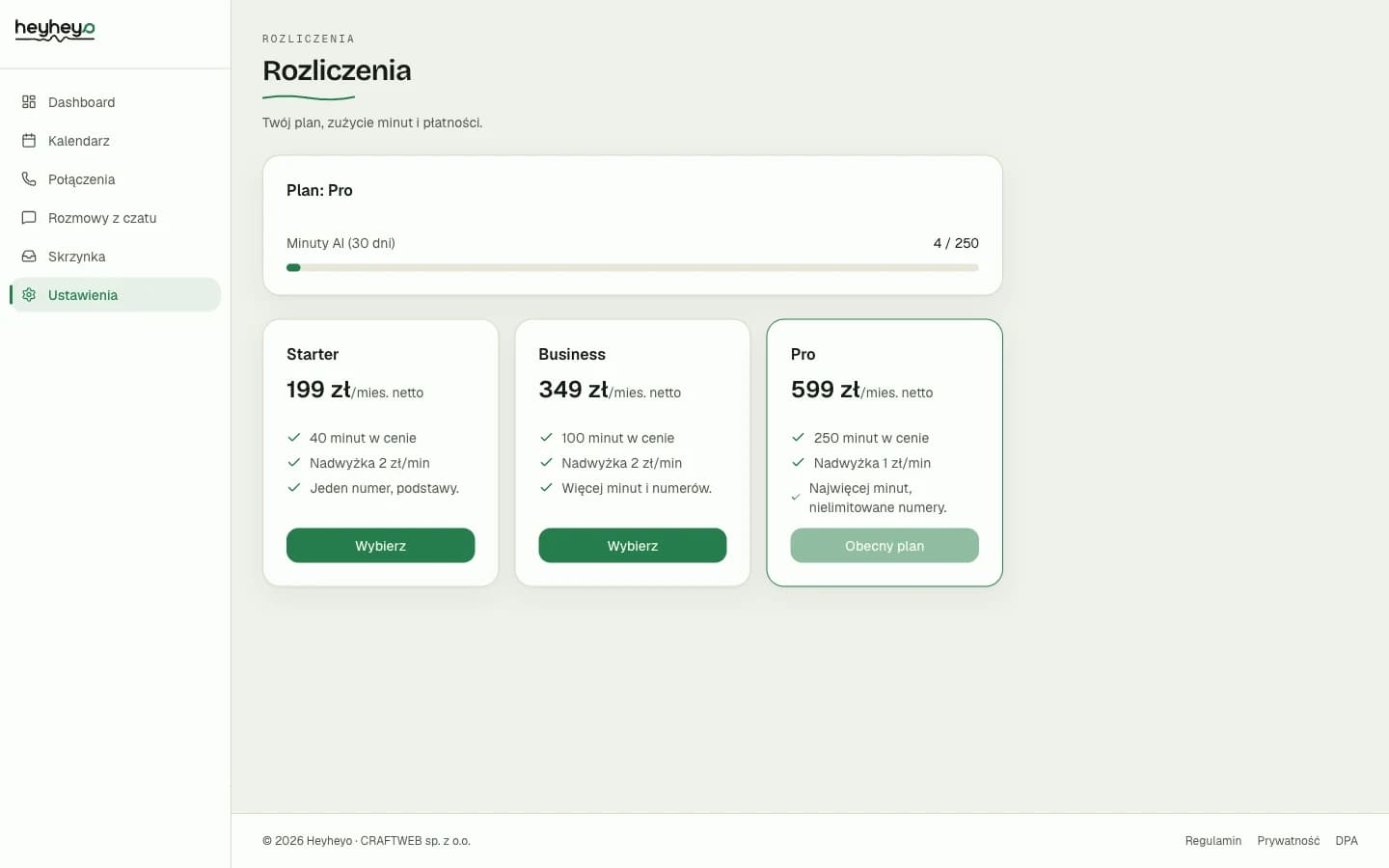Viewport: 1389px width, 868px height.
Task: Click the Plan: Pro heading
Action: 319,190
